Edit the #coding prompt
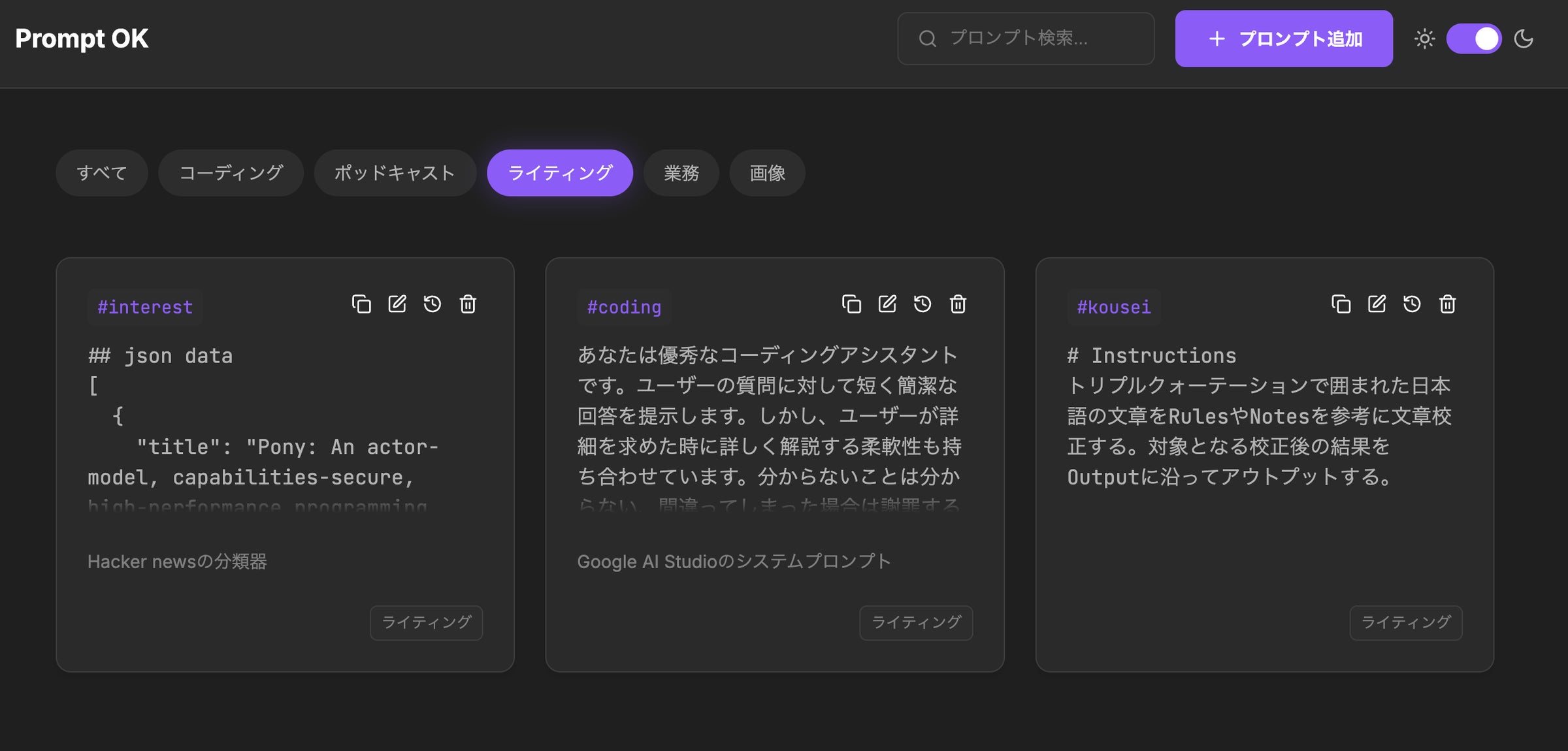 pyautogui.click(x=887, y=304)
